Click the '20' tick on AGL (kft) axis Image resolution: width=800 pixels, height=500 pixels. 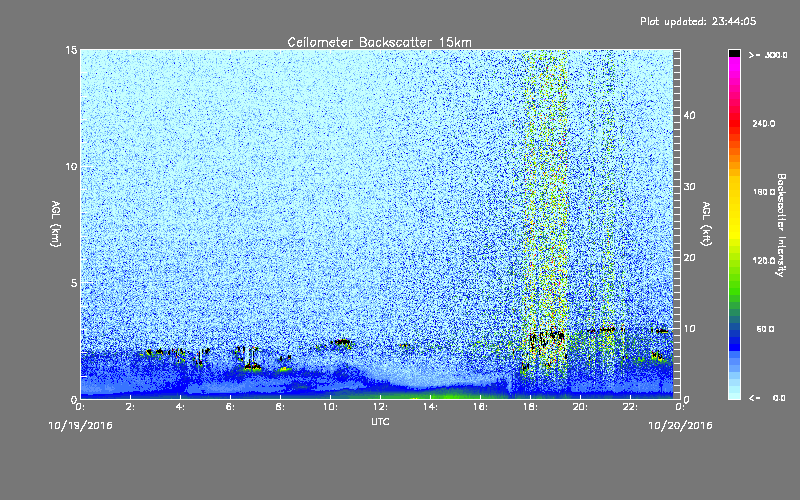(689, 258)
